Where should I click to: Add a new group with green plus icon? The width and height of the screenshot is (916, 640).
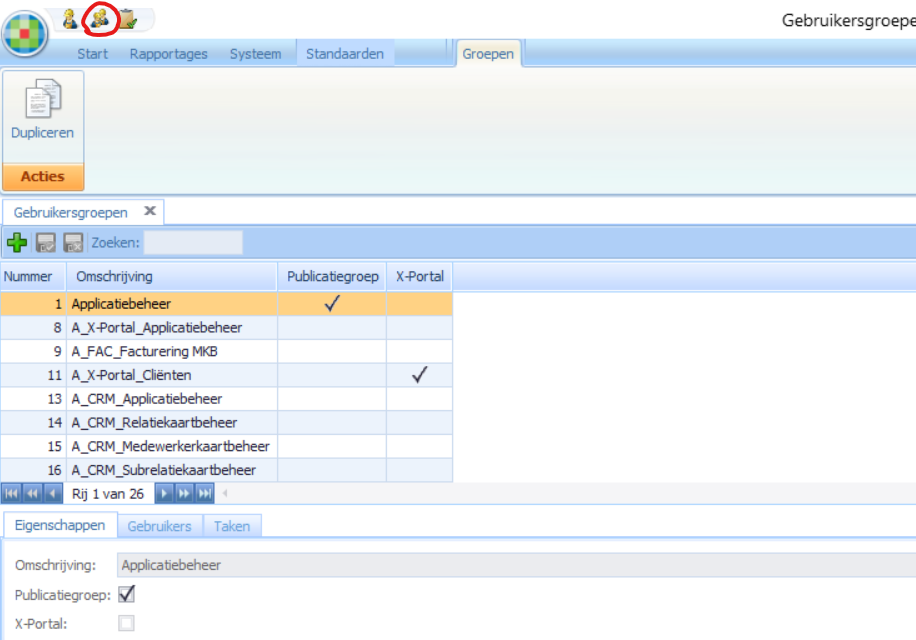tap(17, 242)
